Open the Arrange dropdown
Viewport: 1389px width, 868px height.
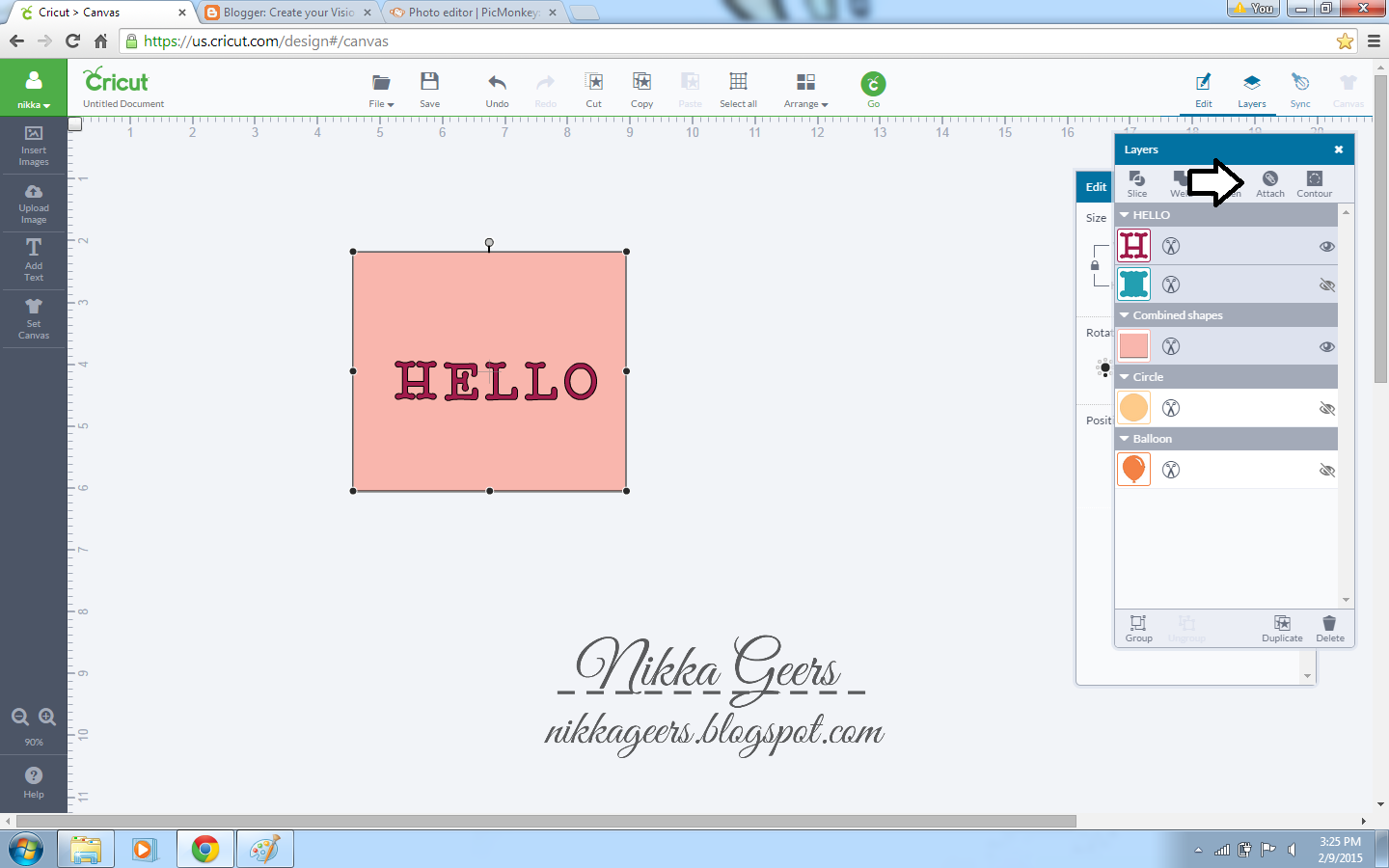click(x=805, y=89)
